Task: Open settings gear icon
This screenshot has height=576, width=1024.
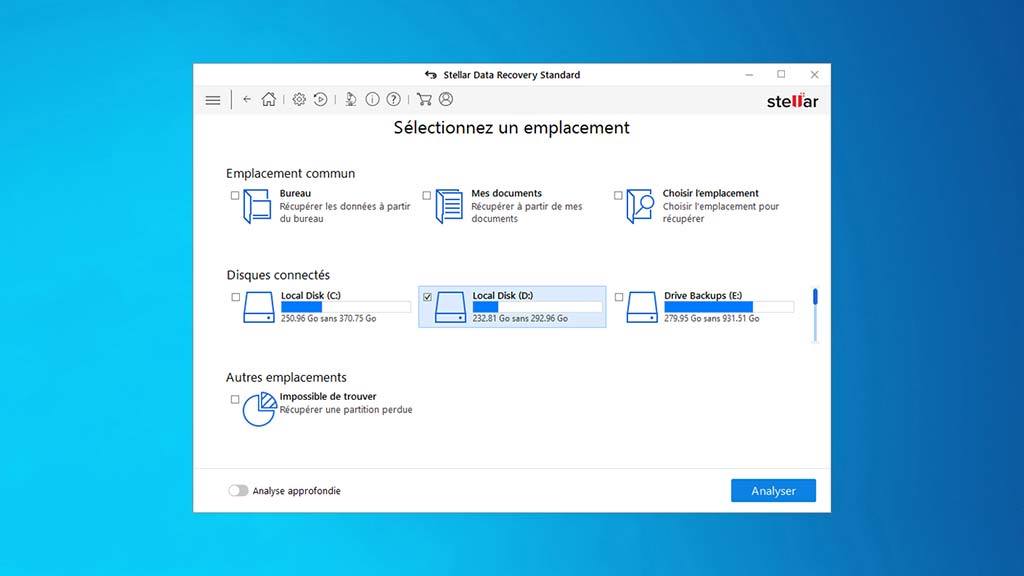Action: pos(299,99)
